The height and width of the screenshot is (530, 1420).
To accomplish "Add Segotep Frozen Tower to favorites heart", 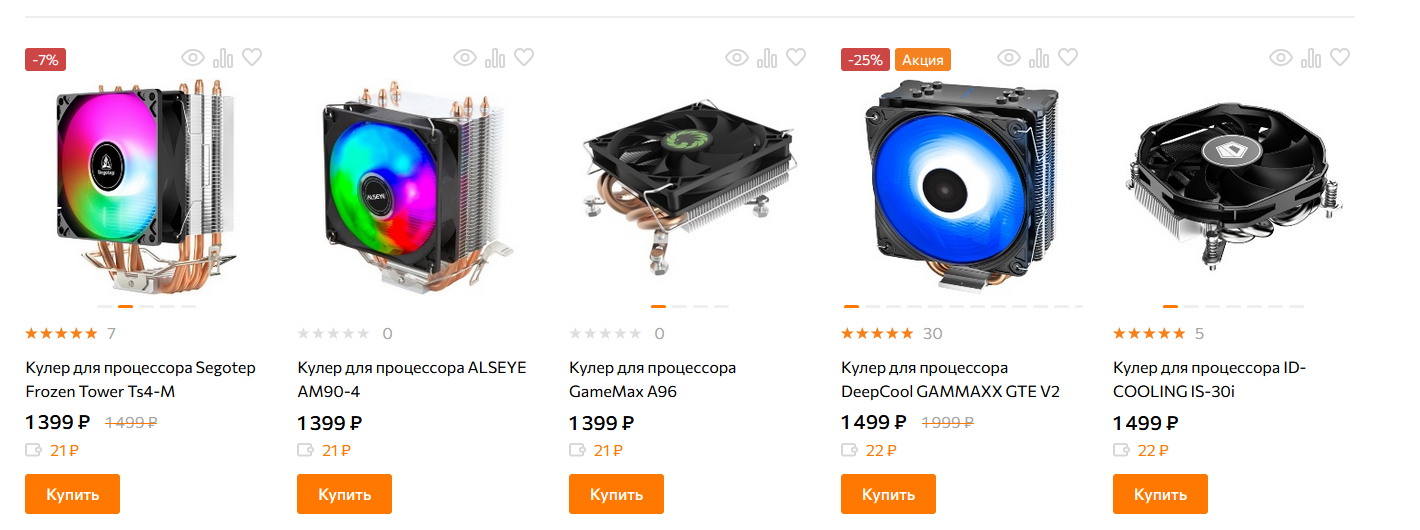I will click(252, 58).
